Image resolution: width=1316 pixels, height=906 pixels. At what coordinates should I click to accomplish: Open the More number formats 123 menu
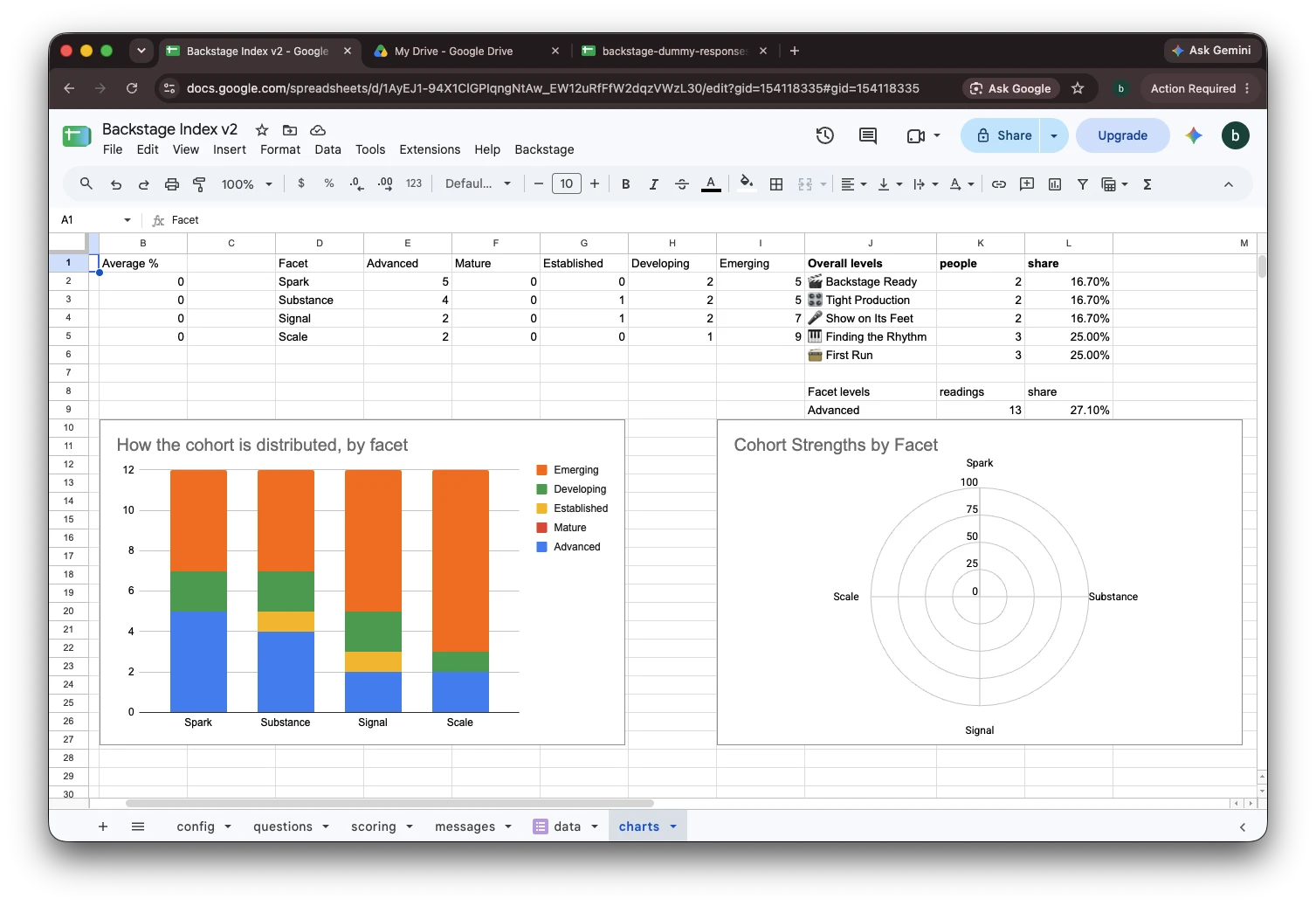tap(414, 183)
